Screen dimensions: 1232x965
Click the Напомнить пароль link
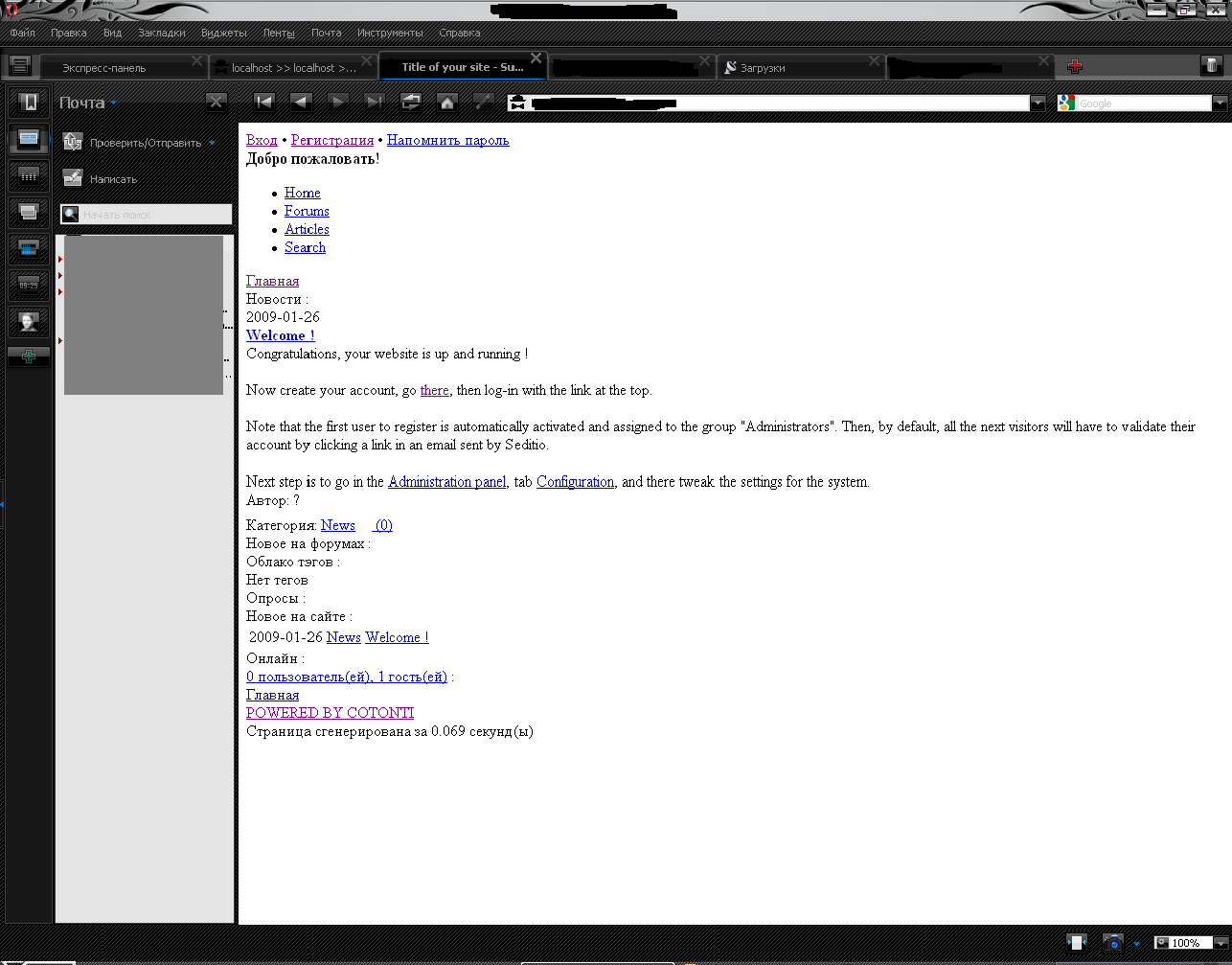(x=448, y=140)
